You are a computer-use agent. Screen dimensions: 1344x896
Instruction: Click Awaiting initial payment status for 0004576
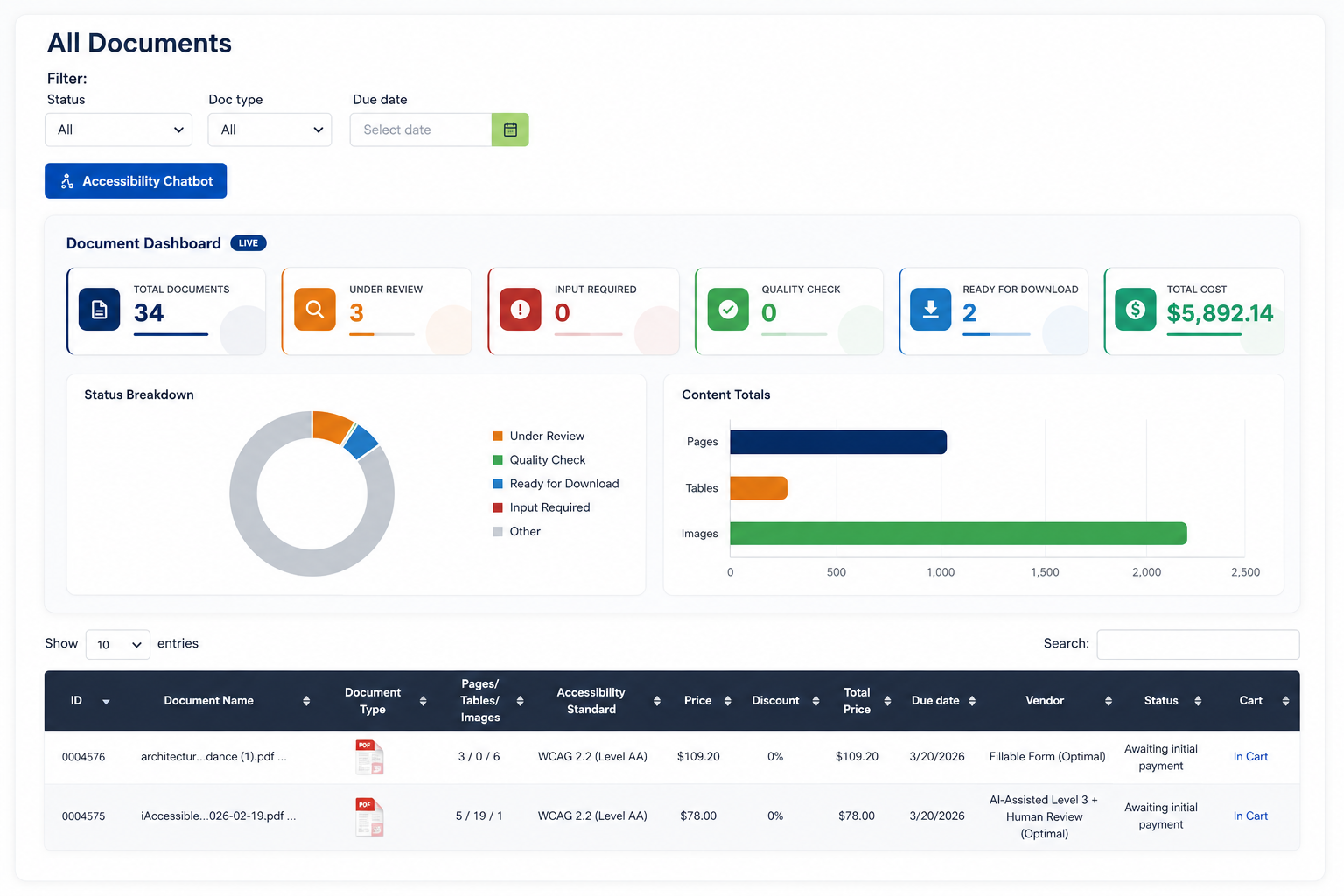[x=1161, y=757]
